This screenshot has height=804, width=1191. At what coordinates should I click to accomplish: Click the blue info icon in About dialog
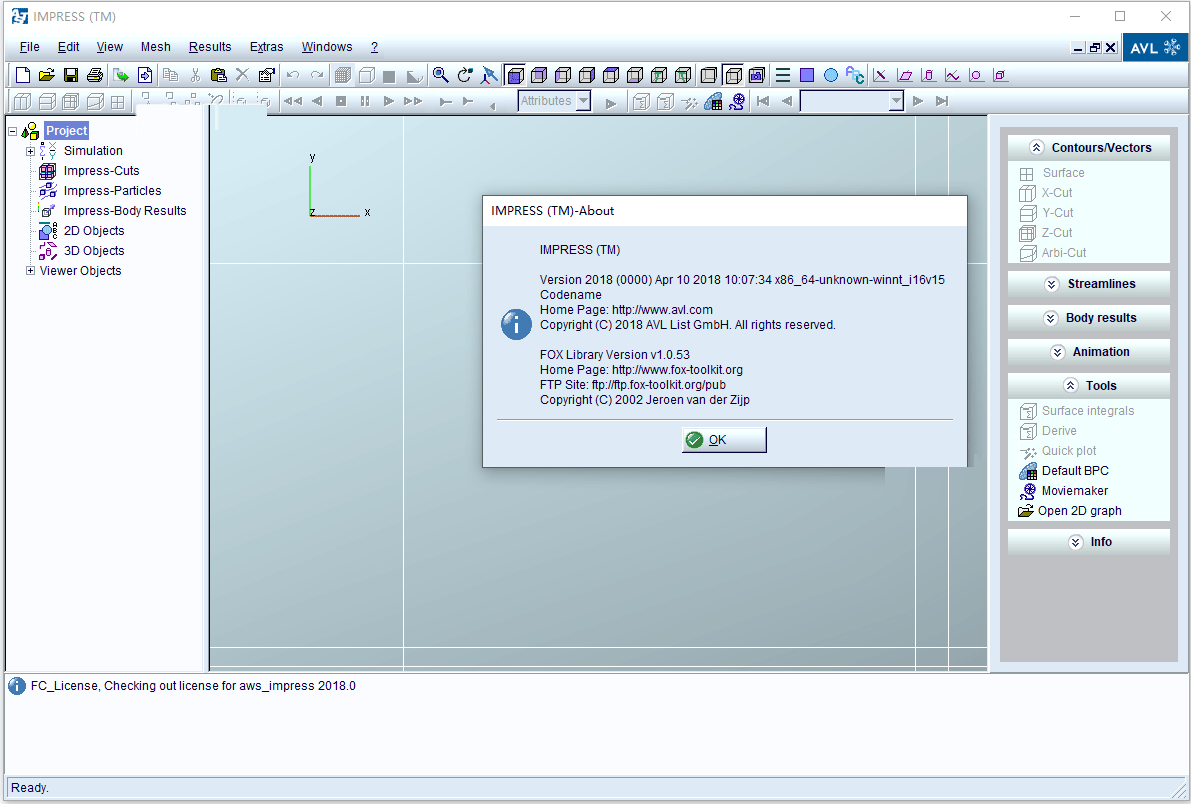[x=516, y=324]
